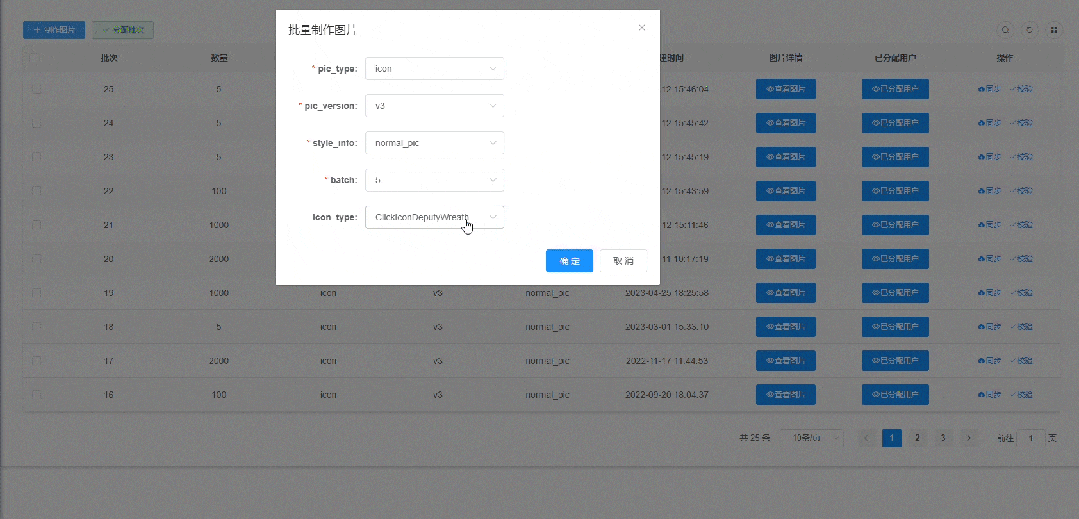Go to pagination page 2
The width and height of the screenshot is (1079, 519).
[917, 438]
